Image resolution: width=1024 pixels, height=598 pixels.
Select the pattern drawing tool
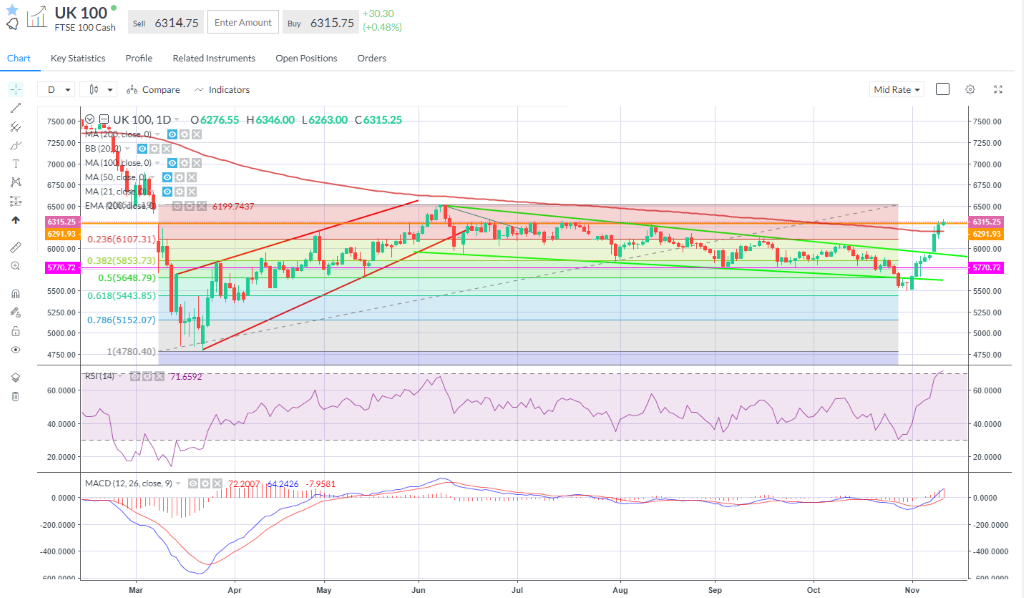pos(16,182)
